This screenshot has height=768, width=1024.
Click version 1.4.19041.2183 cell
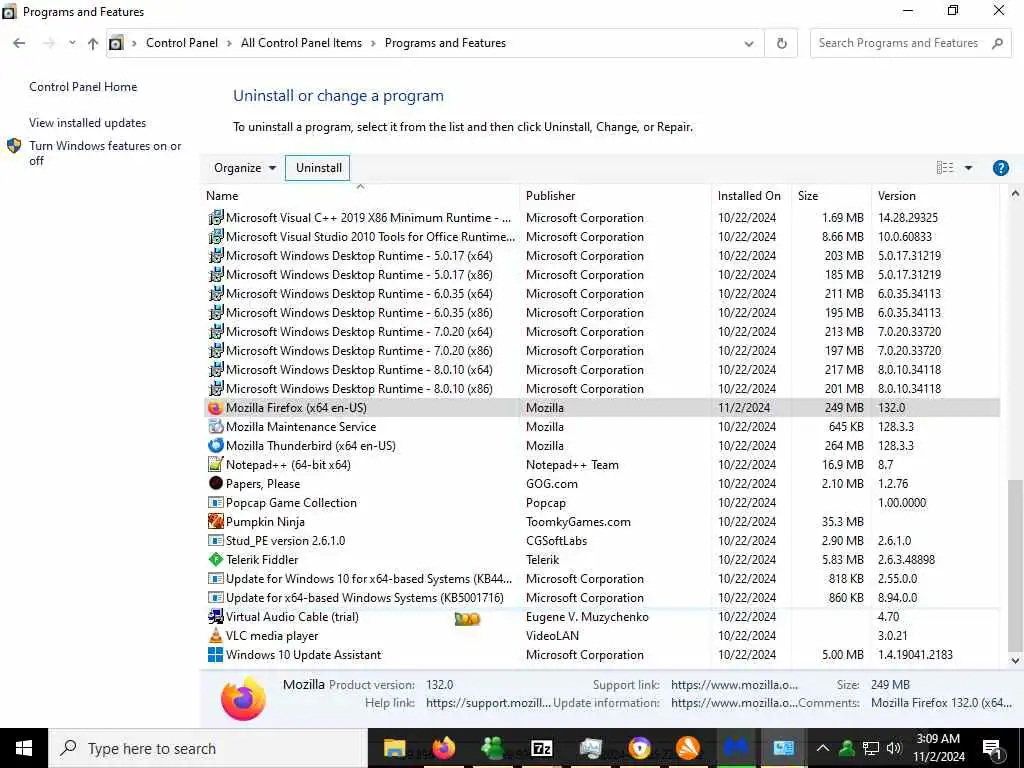[x=915, y=654]
